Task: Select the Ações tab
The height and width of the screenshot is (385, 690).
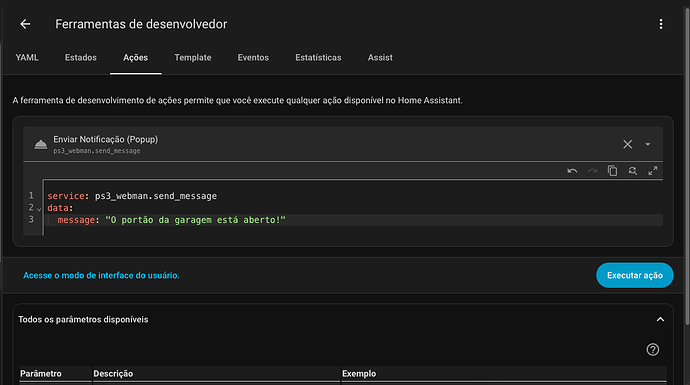Action: pyautogui.click(x=136, y=58)
